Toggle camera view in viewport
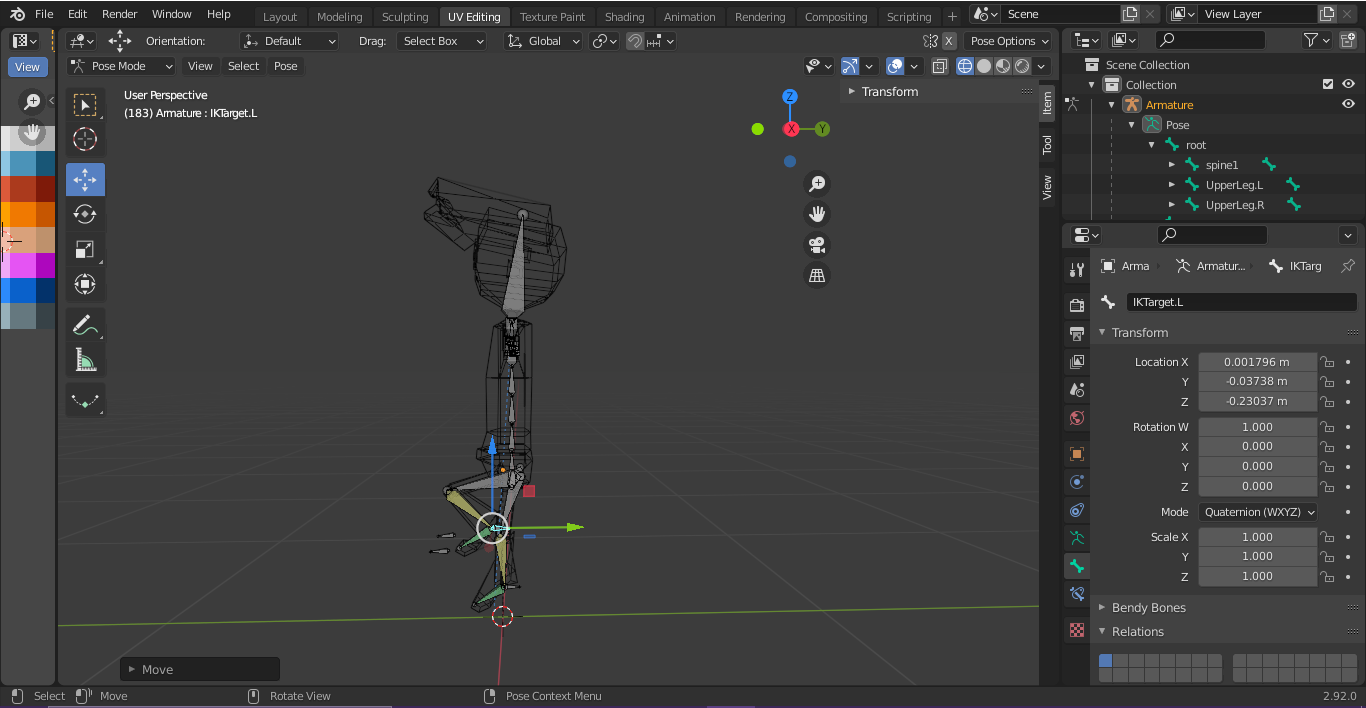Viewport: 1366px width, 708px height. click(x=817, y=245)
